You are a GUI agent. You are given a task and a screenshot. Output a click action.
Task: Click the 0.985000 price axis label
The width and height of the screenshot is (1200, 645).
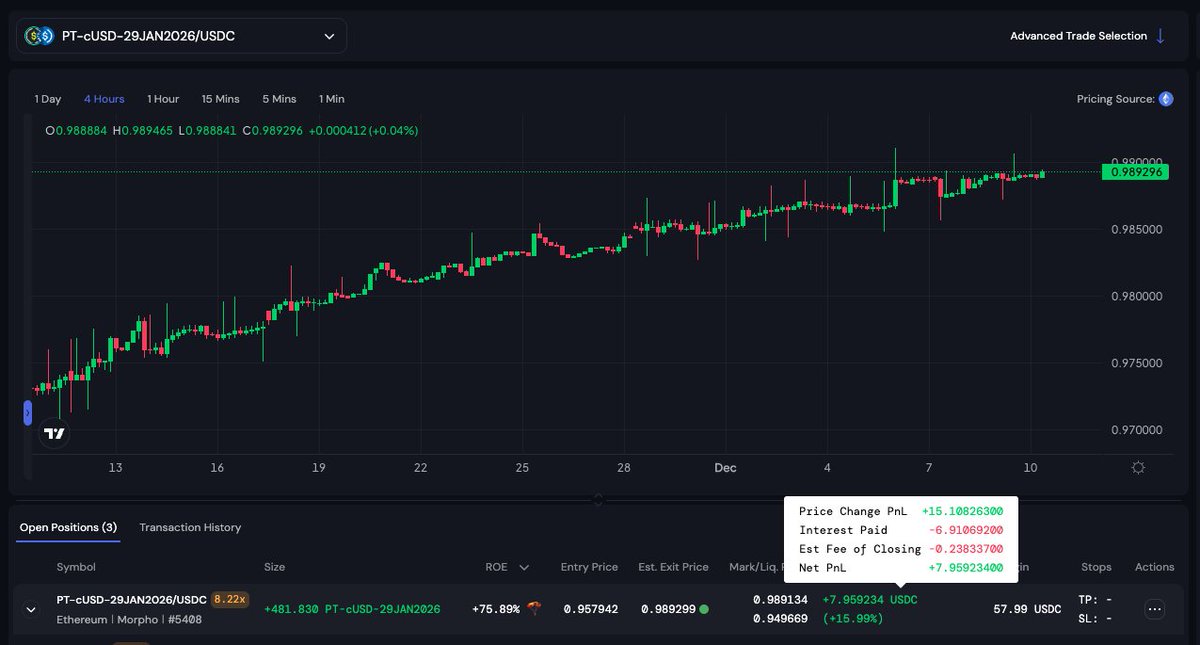click(x=1138, y=229)
